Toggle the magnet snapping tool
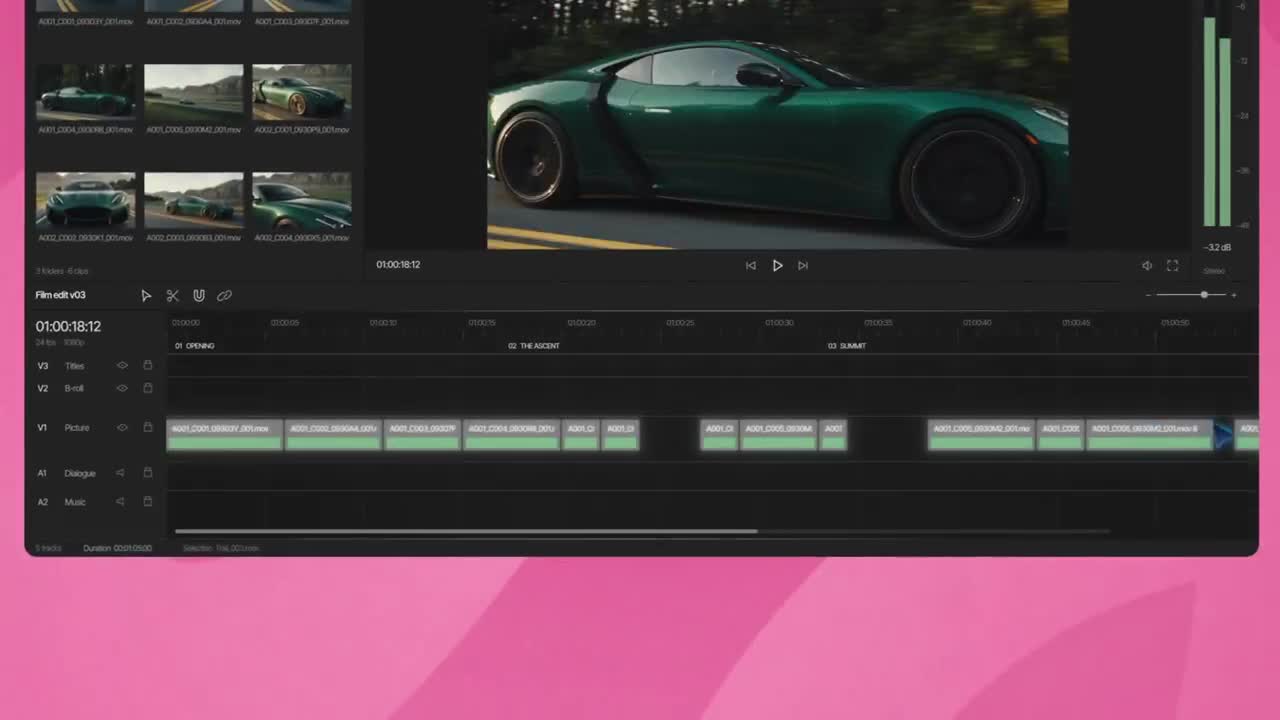This screenshot has height=720, width=1280. [x=199, y=296]
